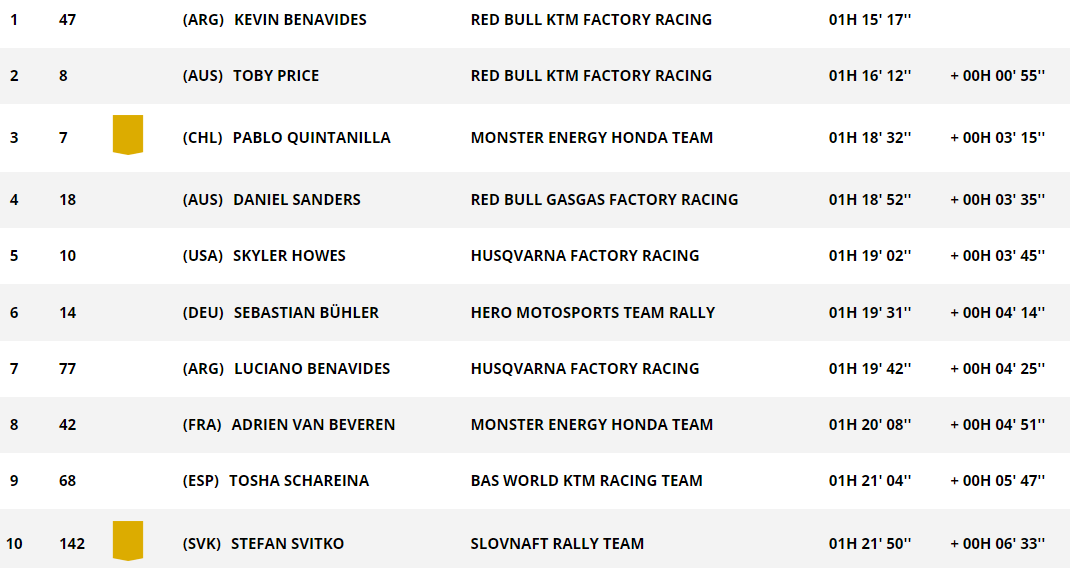Screen dimensions: 1070x568
Task: Open Toby Price's rider entry
Action: click(276, 76)
